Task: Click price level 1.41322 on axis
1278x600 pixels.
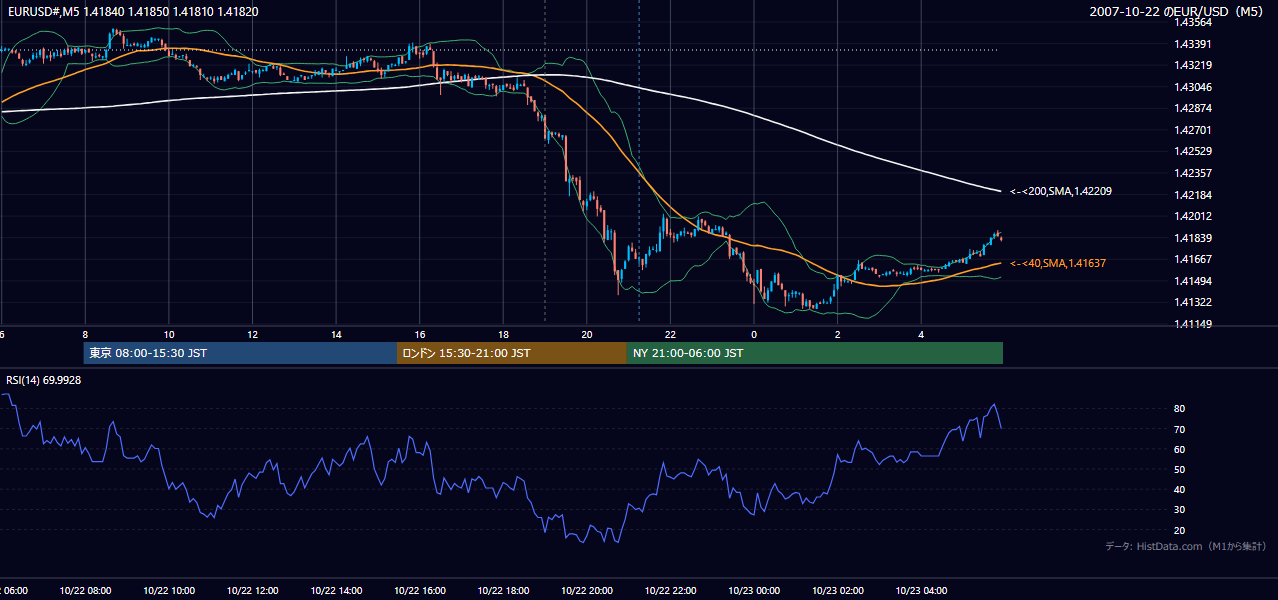Action: point(1191,302)
